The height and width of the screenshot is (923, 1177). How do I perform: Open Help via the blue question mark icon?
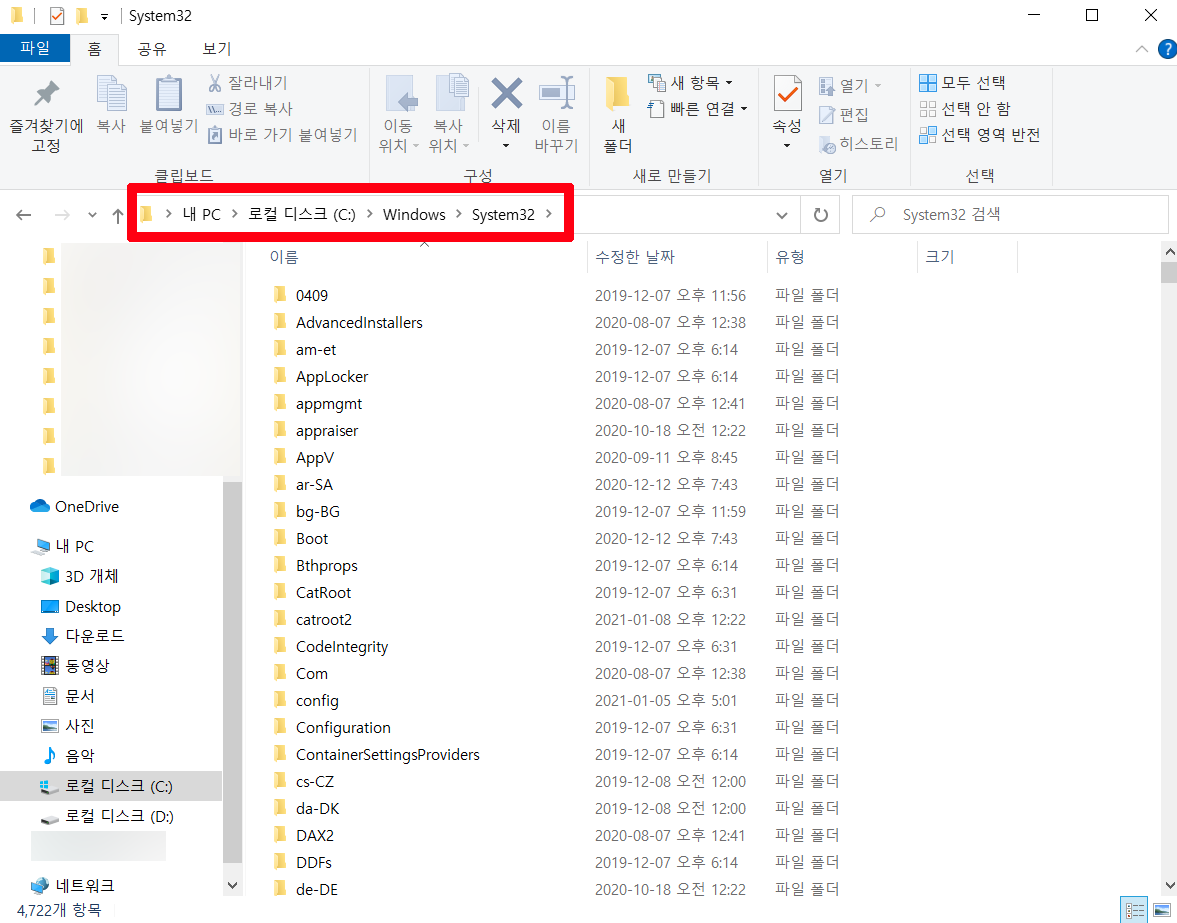coord(1167,50)
